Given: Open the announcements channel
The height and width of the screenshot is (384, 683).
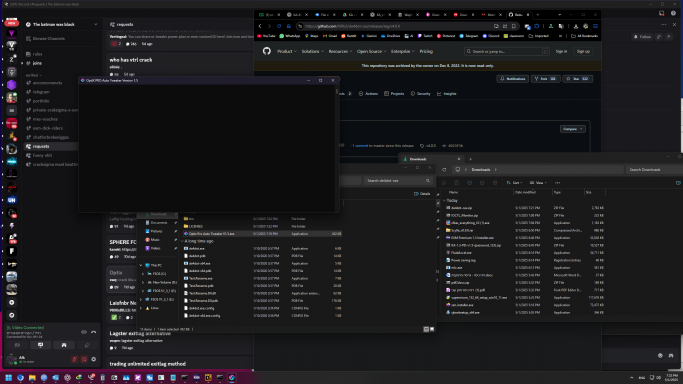Looking at the screenshot, I should tap(47, 83).
